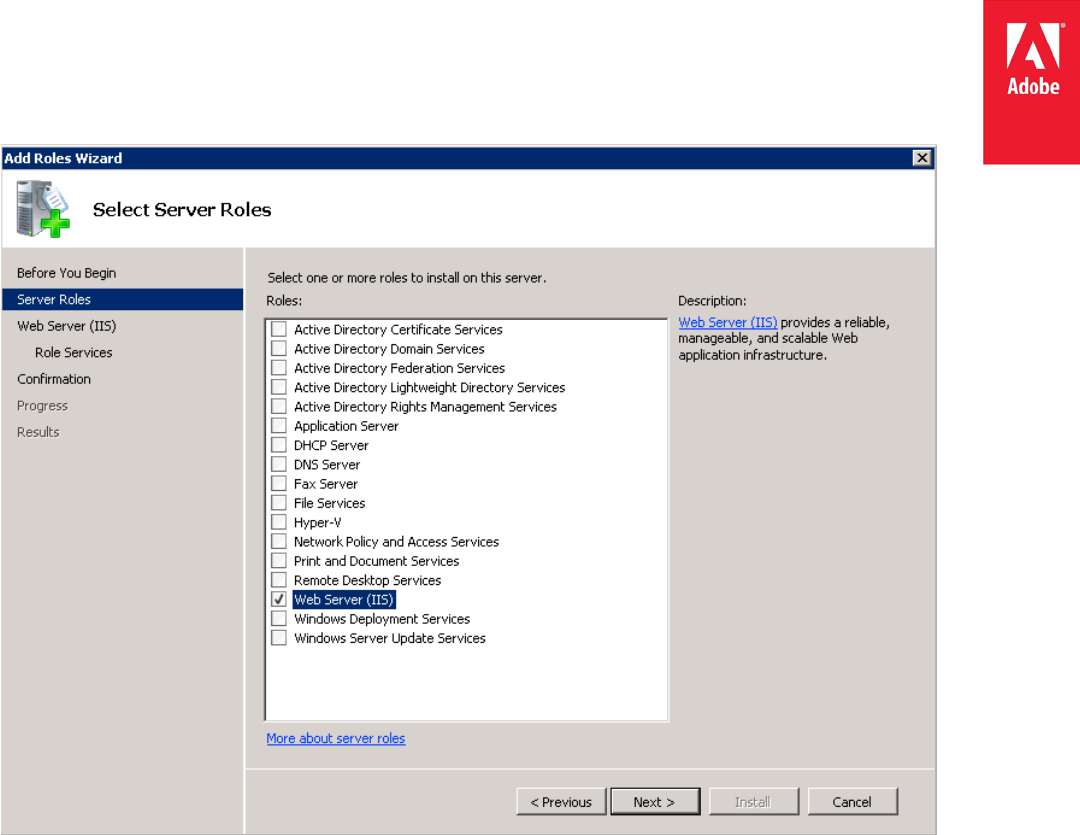Click the Previous button
The width and height of the screenshot is (1080, 835).
coord(561,801)
